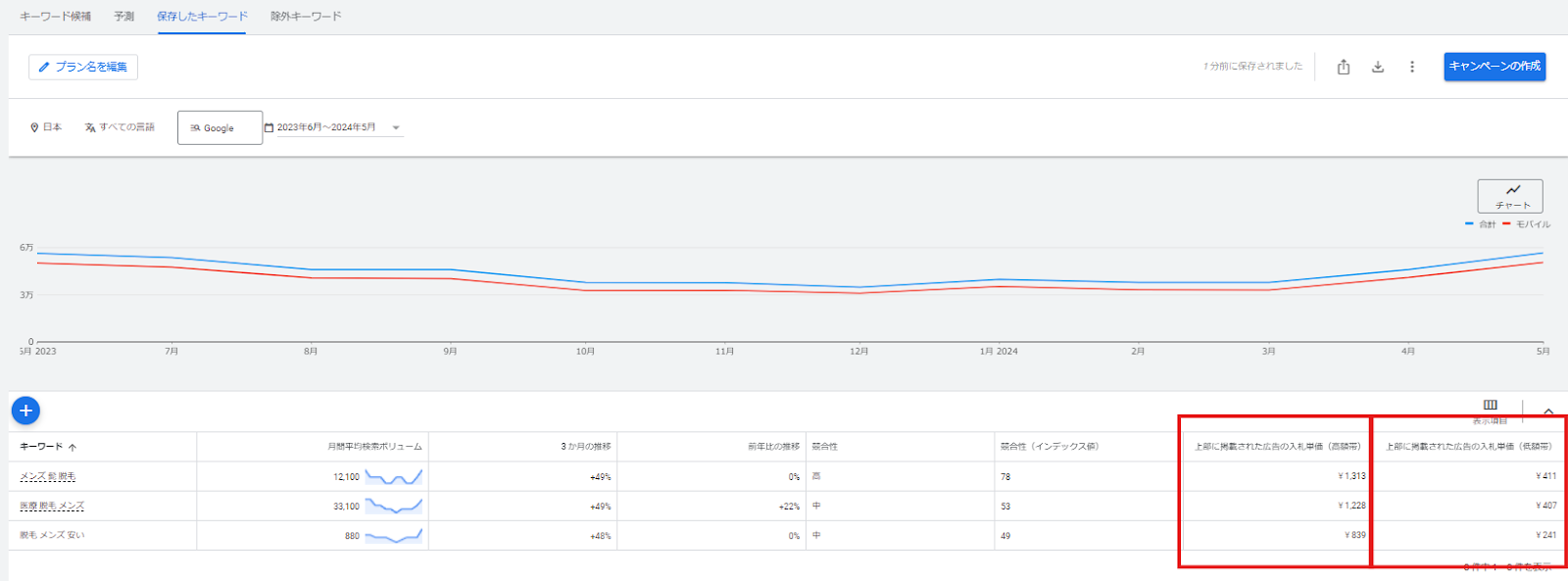Viewport: 1568px width, 581px height.
Task: Collapse the keyword table with chevron
Action: [x=1548, y=412]
